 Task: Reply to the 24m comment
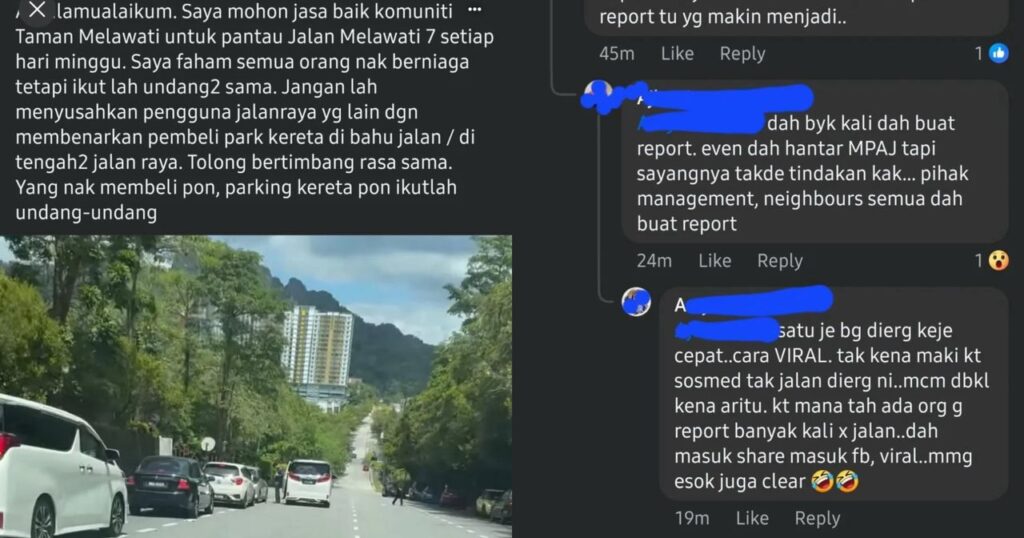780,261
